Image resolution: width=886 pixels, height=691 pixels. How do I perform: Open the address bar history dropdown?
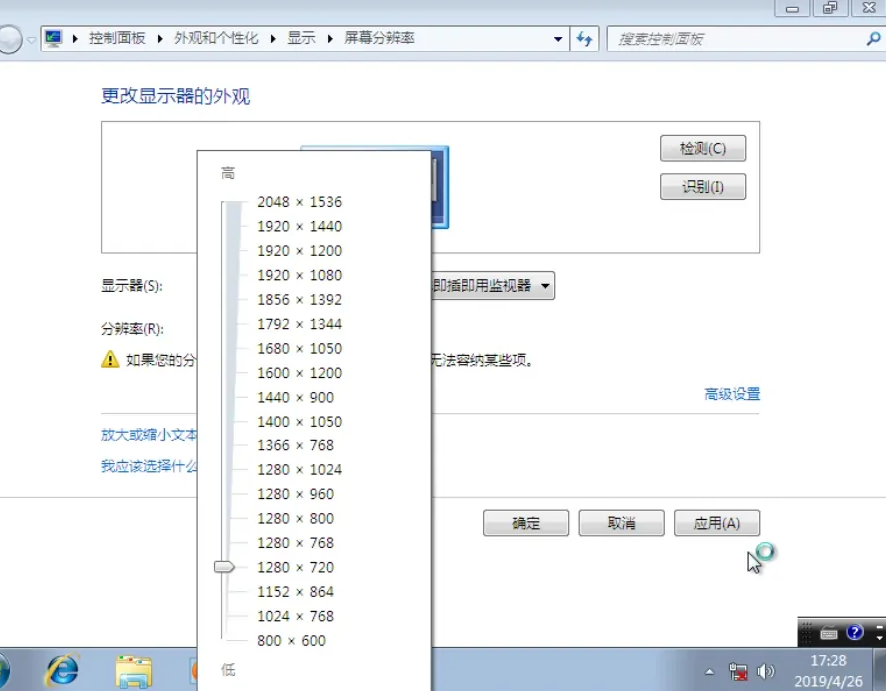(558, 39)
